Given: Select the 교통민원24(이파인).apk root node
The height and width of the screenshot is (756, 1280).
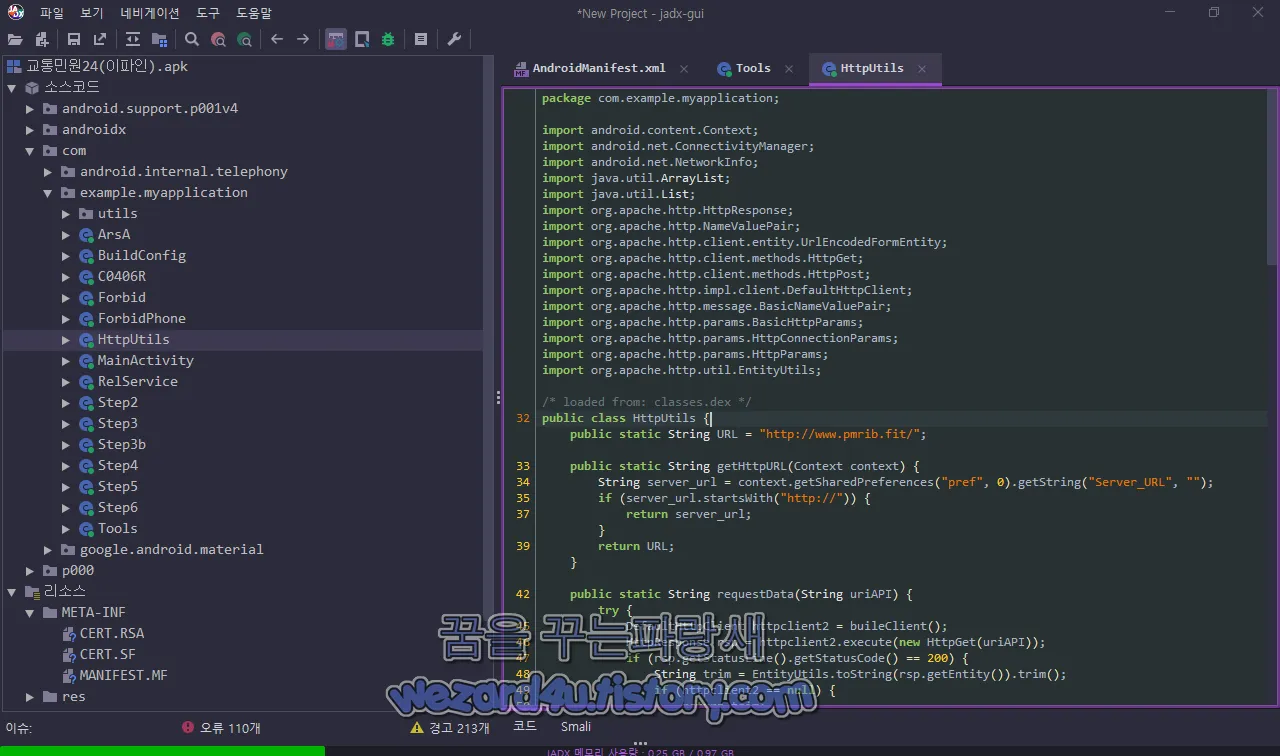Looking at the screenshot, I should click(106, 66).
